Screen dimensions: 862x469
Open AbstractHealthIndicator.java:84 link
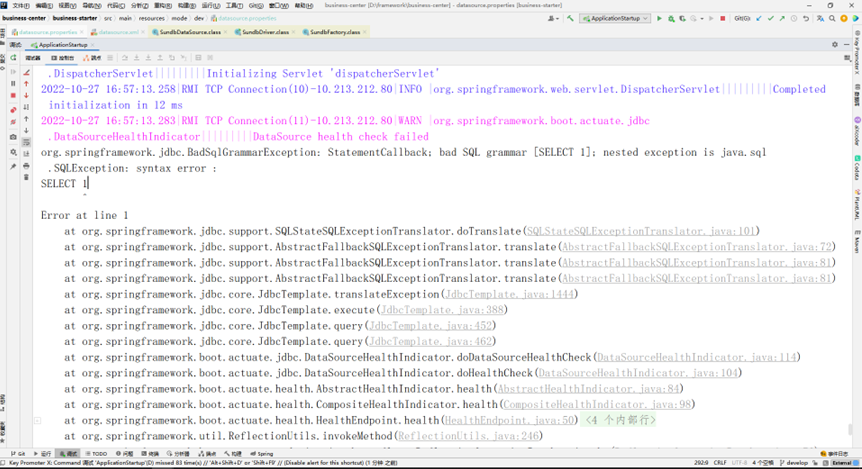(588, 389)
